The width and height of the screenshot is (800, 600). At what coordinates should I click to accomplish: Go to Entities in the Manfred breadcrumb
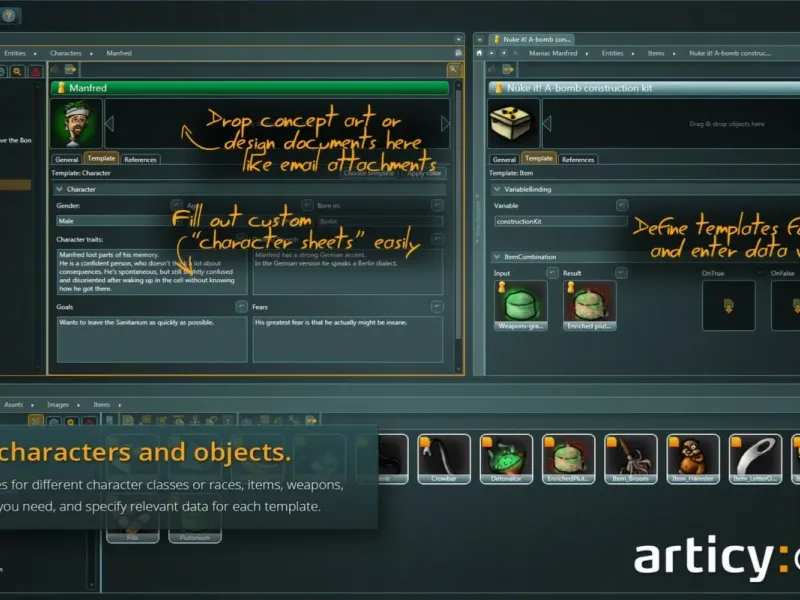(x=15, y=53)
